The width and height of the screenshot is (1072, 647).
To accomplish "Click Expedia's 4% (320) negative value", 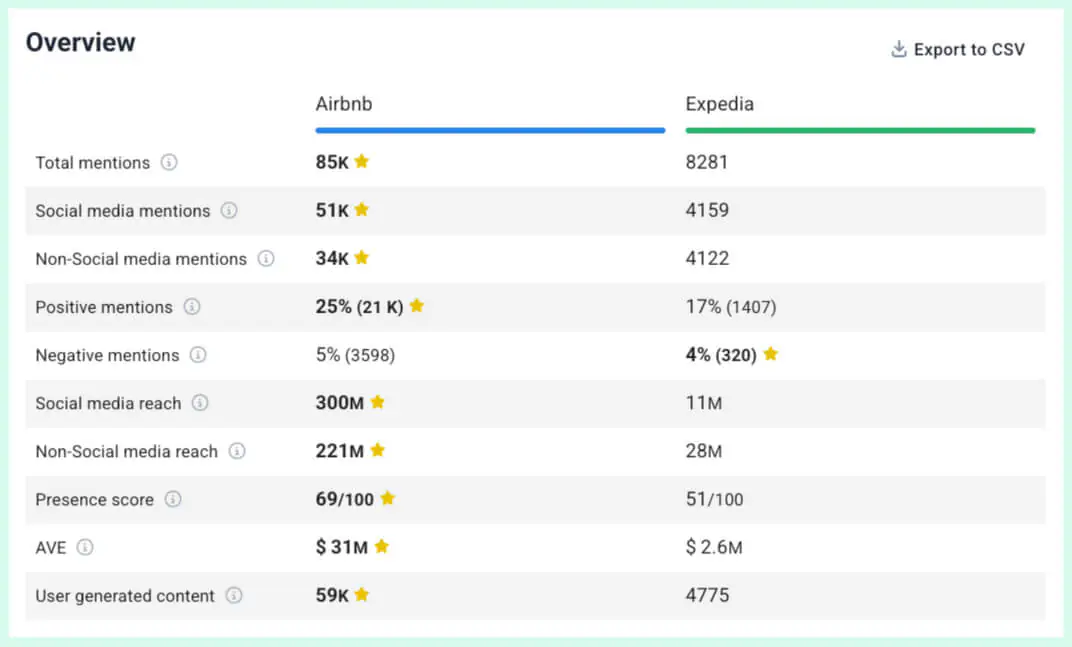I will click(721, 355).
